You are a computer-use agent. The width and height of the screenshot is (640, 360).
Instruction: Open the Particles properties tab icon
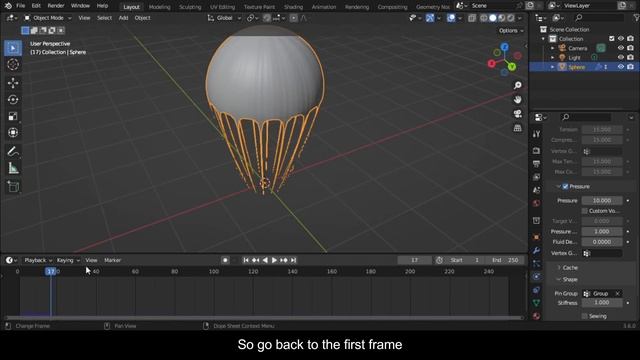(x=536, y=264)
